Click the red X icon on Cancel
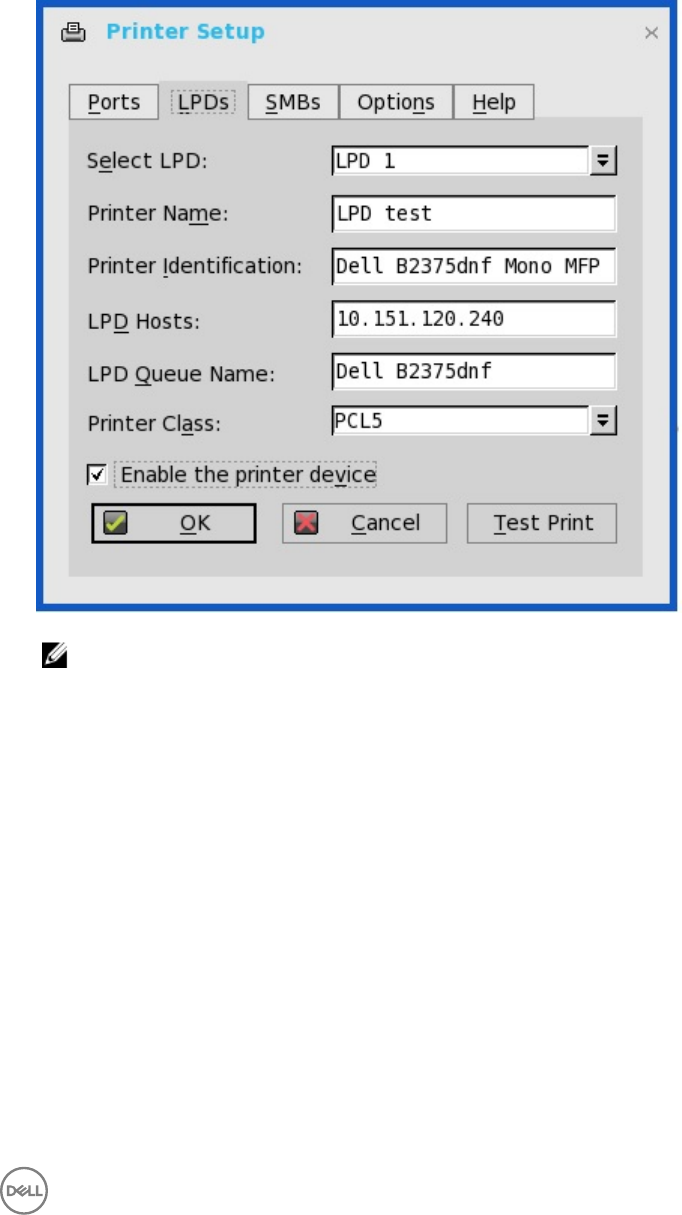682x1215 pixels. point(306,523)
